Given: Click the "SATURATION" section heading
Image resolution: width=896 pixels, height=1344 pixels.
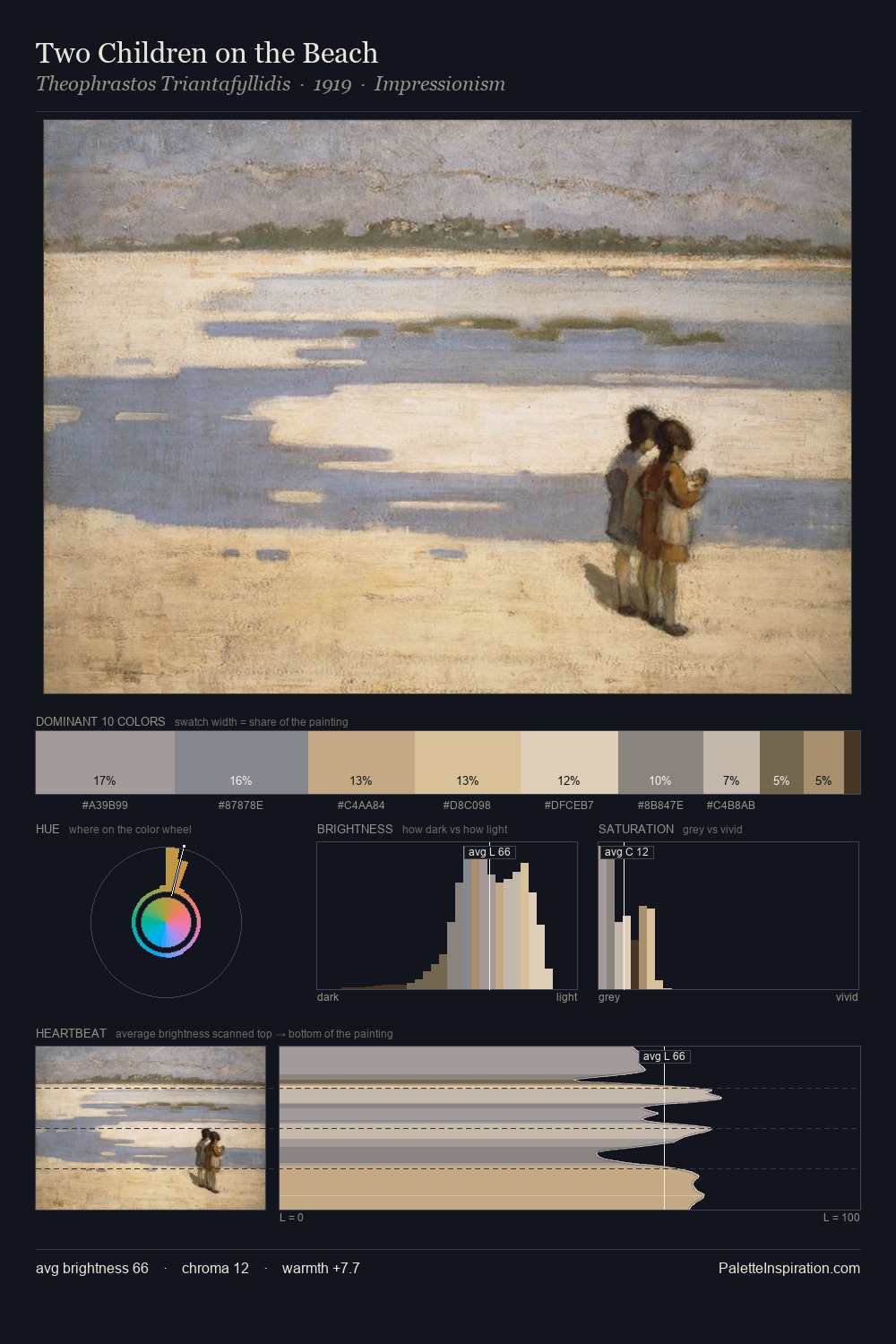Looking at the screenshot, I should point(636,829).
